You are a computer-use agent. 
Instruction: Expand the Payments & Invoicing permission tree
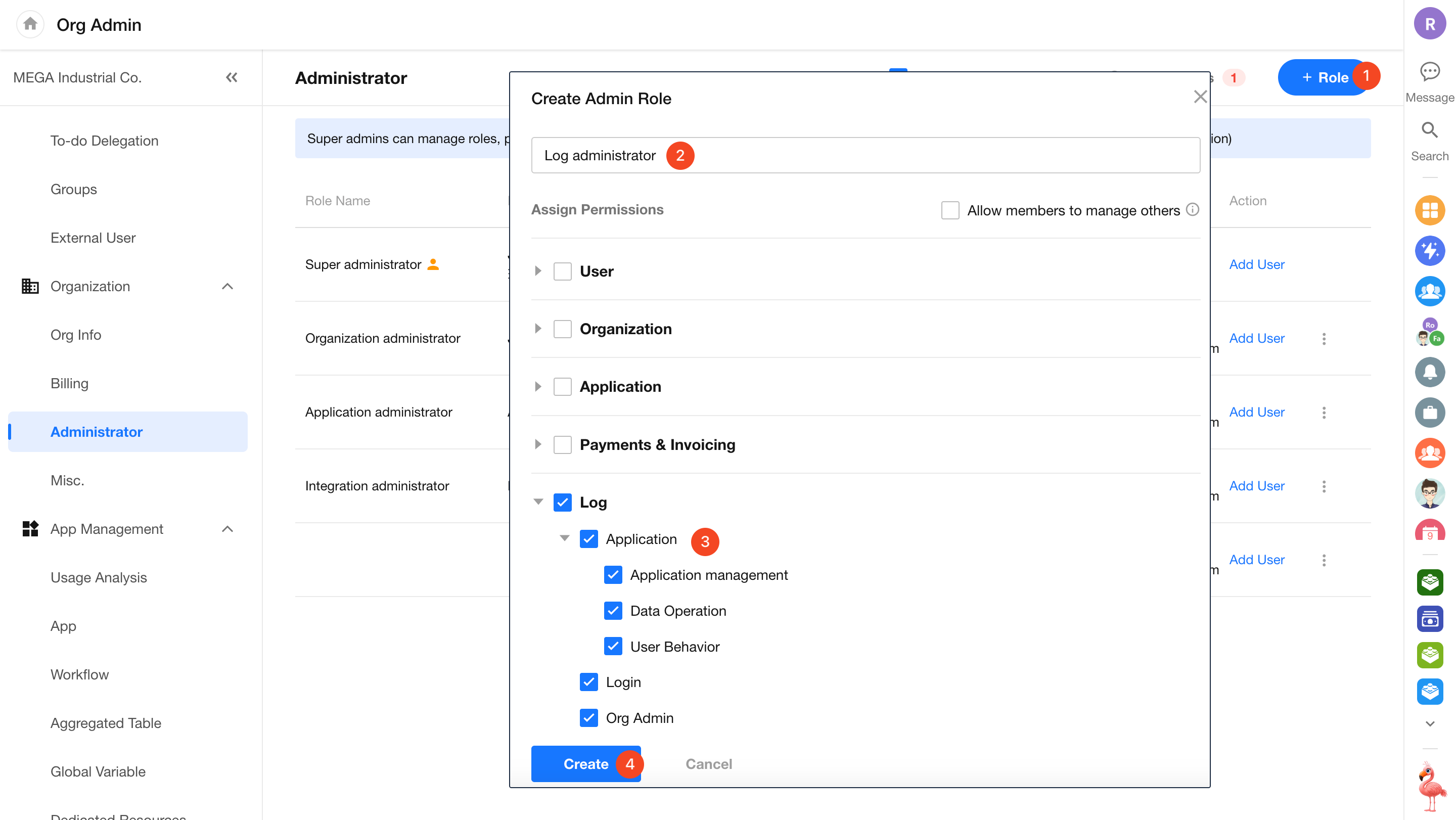tap(538, 445)
